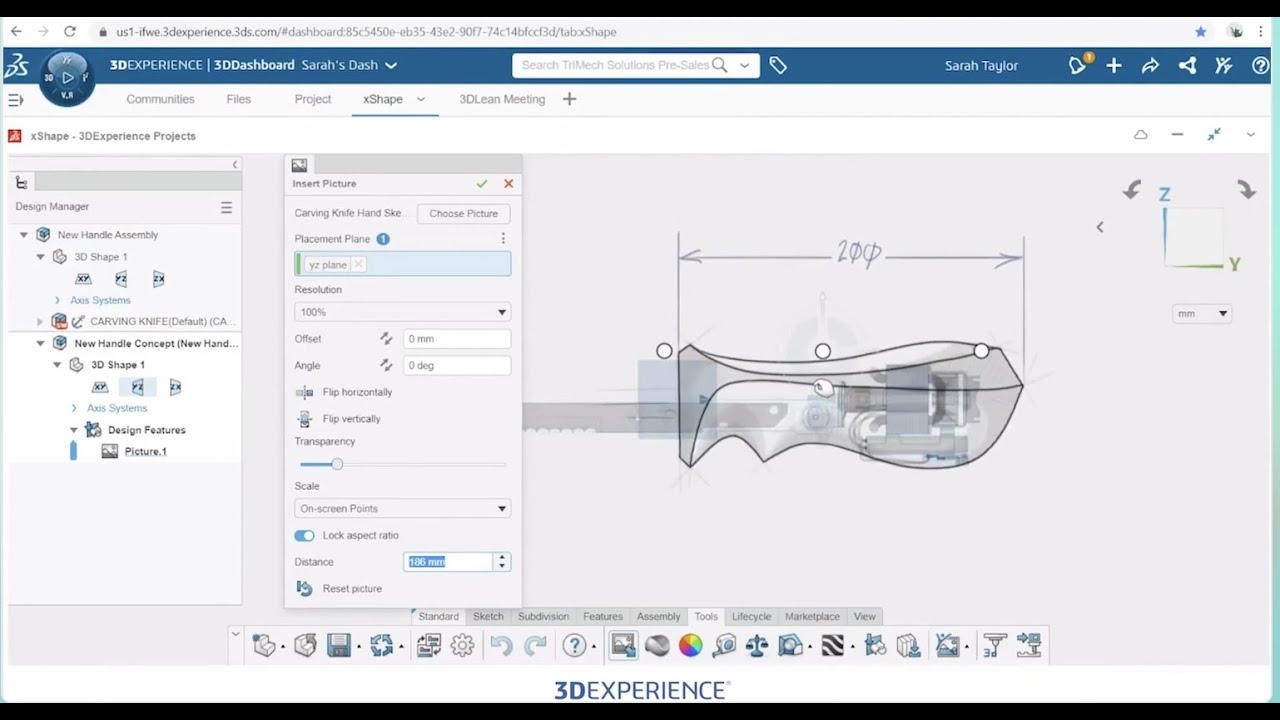Click the Choose Picture button
This screenshot has height=720, width=1280.
coord(463,213)
